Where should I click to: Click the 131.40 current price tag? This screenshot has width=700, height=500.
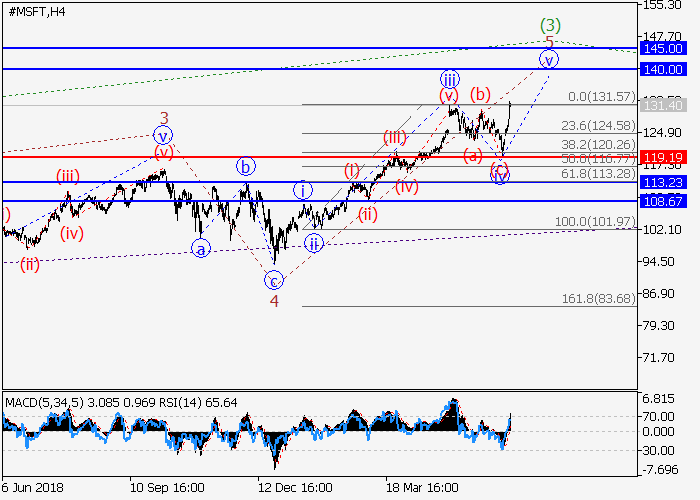click(663, 105)
